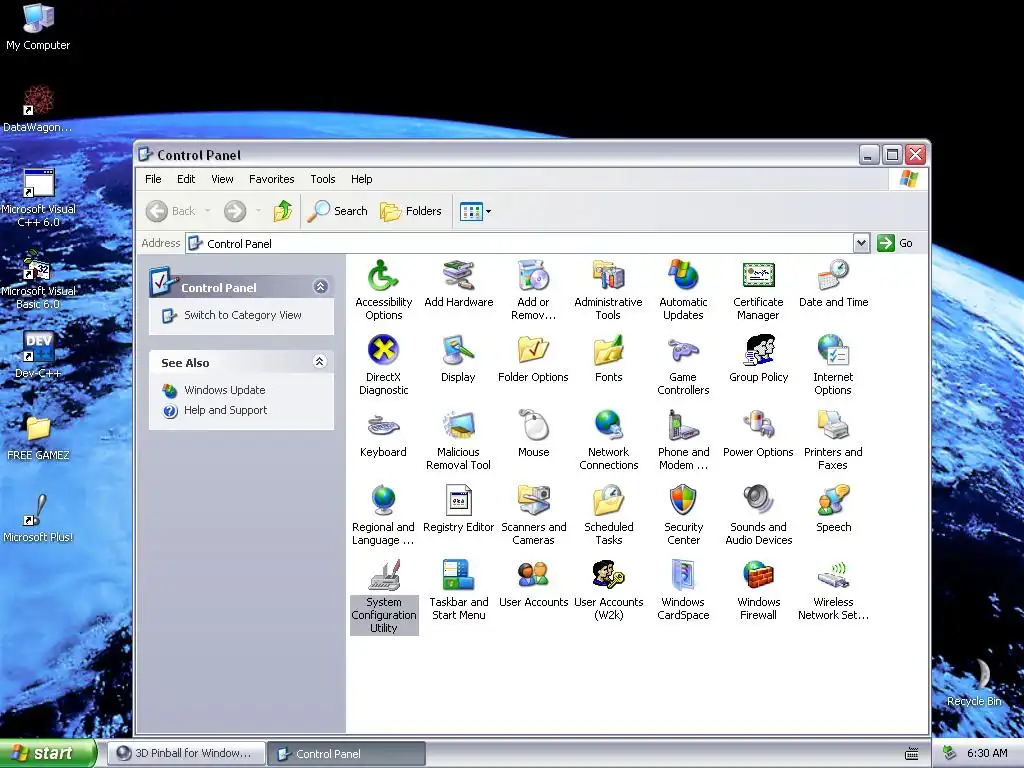Open Network Connections icon
The image size is (1024, 768).
[x=608, y=440]
